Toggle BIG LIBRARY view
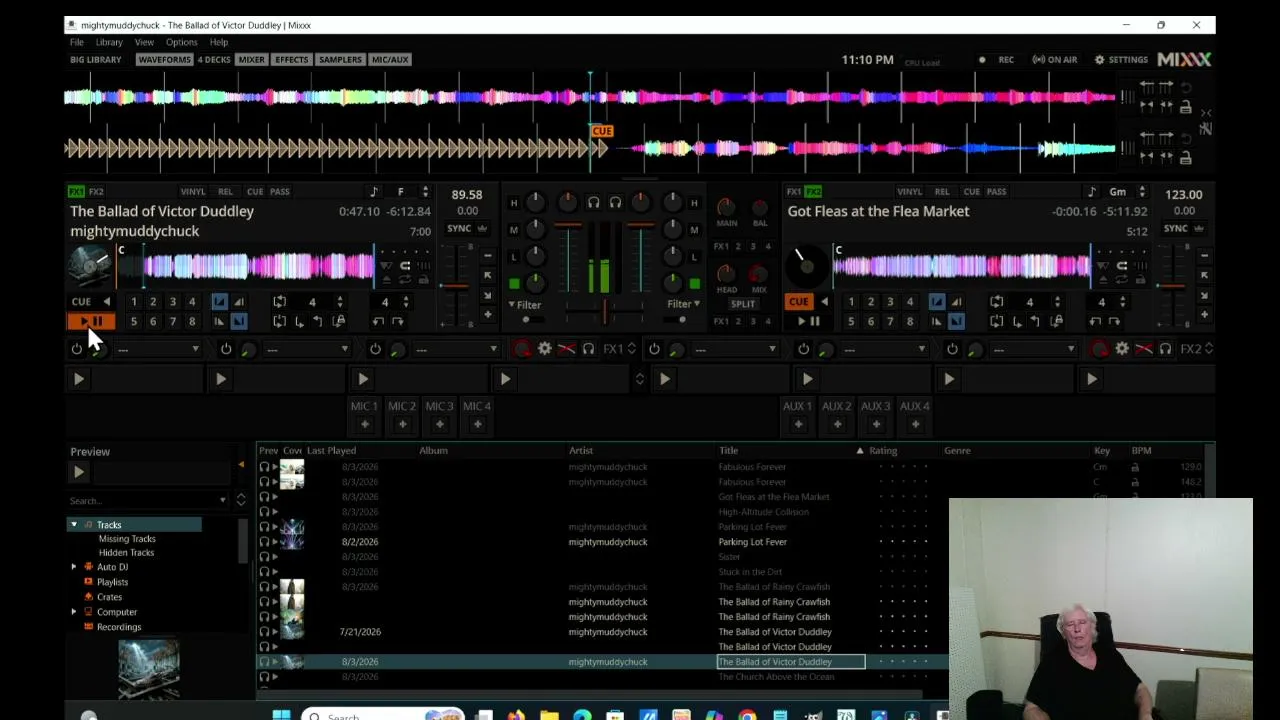Viewport: 1280px width, 720px height. coord(95,59)
